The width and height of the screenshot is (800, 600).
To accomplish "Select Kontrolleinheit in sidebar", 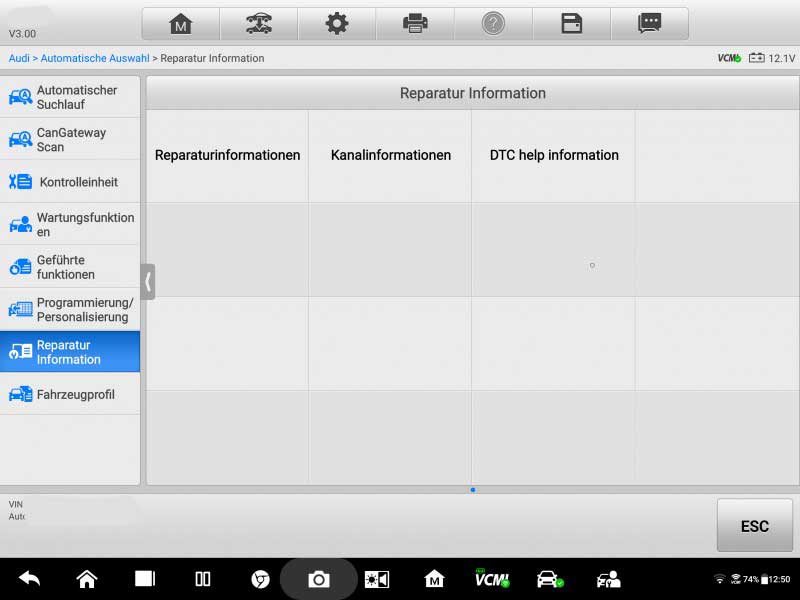I will click(x=70, y=182).
